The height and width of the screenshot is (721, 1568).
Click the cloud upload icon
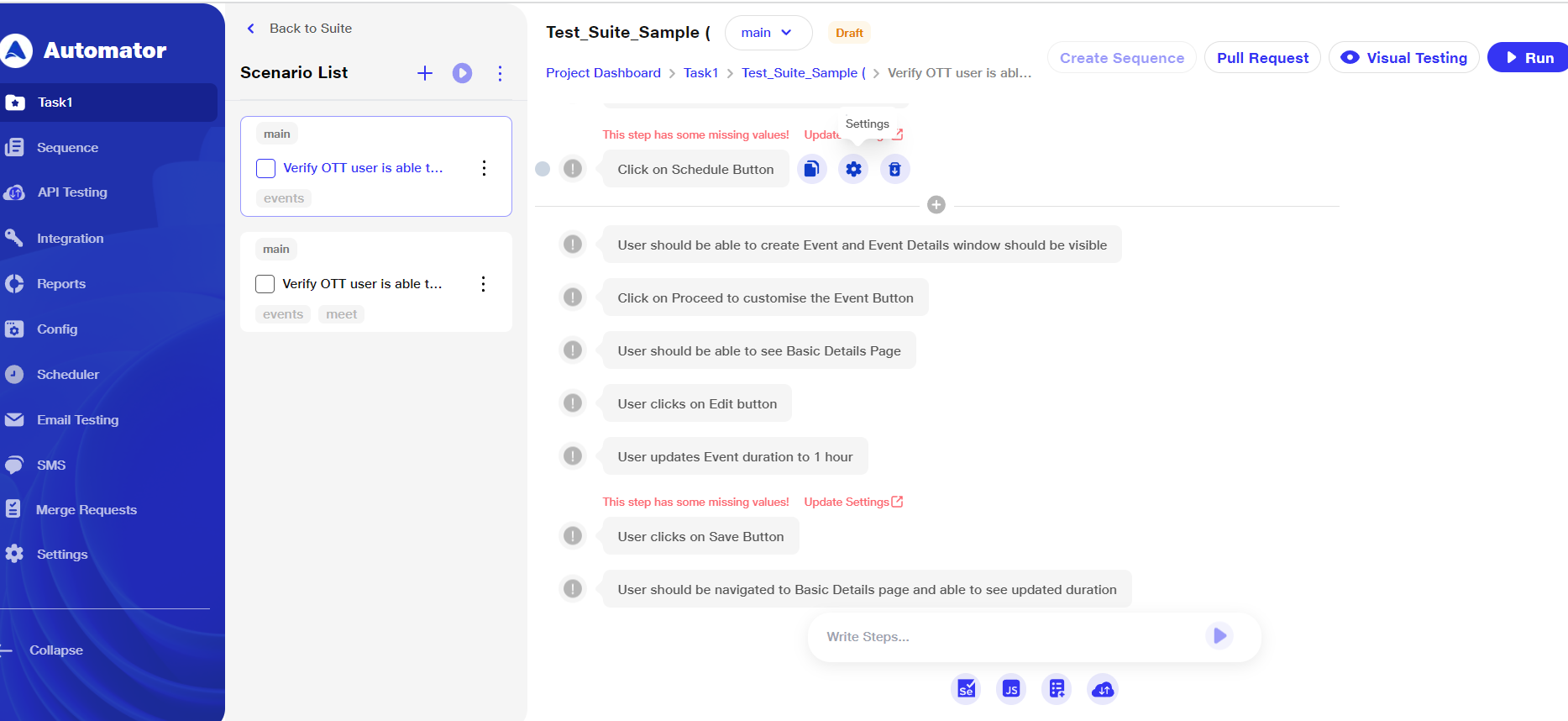1103,689
